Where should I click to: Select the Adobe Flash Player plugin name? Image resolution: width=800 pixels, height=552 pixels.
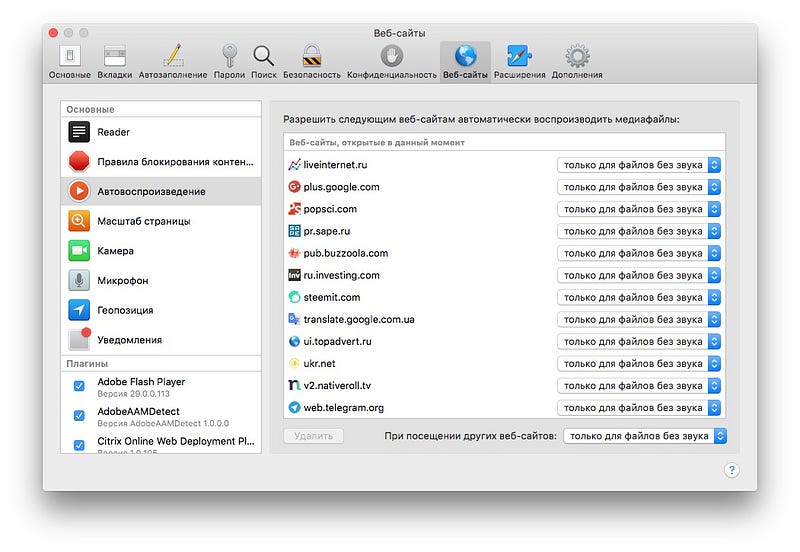click(141, 382)
